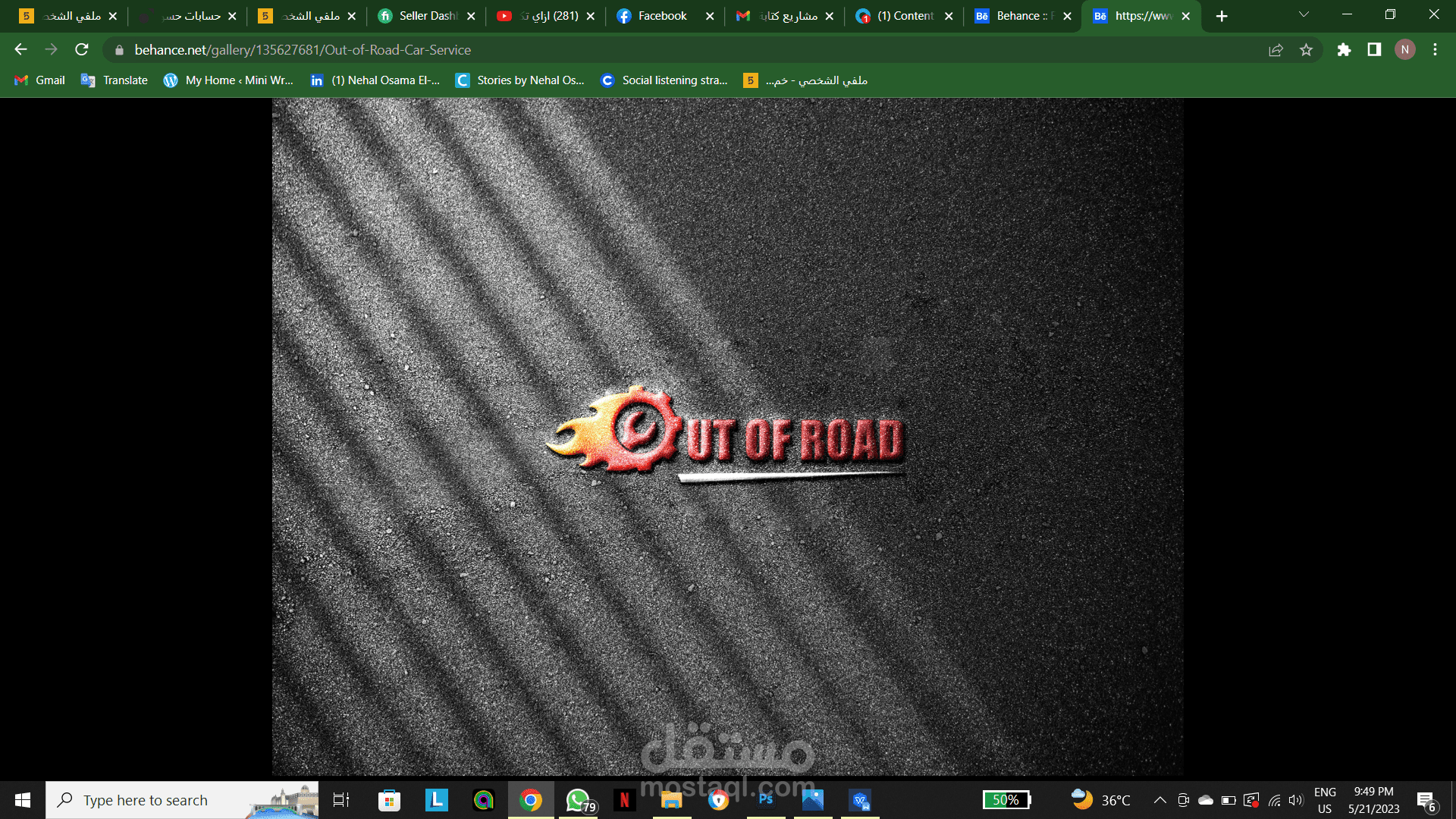
Task: Switch to the Seller Dashboard tab
Action: [427, 16]
